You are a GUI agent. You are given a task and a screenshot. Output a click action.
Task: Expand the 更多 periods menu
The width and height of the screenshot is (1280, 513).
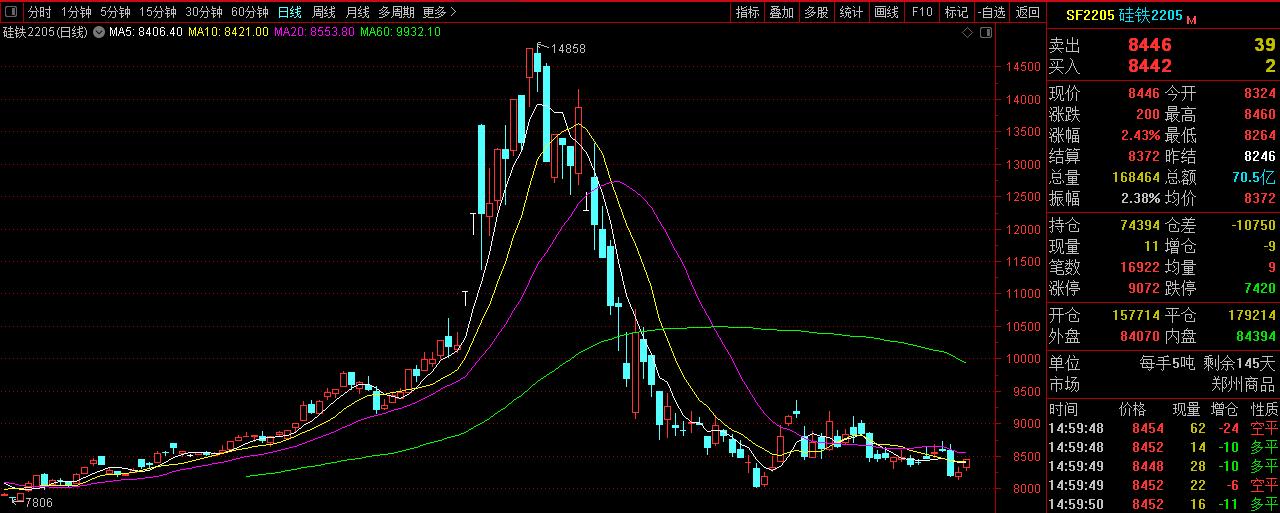click(x=440, y=12)
